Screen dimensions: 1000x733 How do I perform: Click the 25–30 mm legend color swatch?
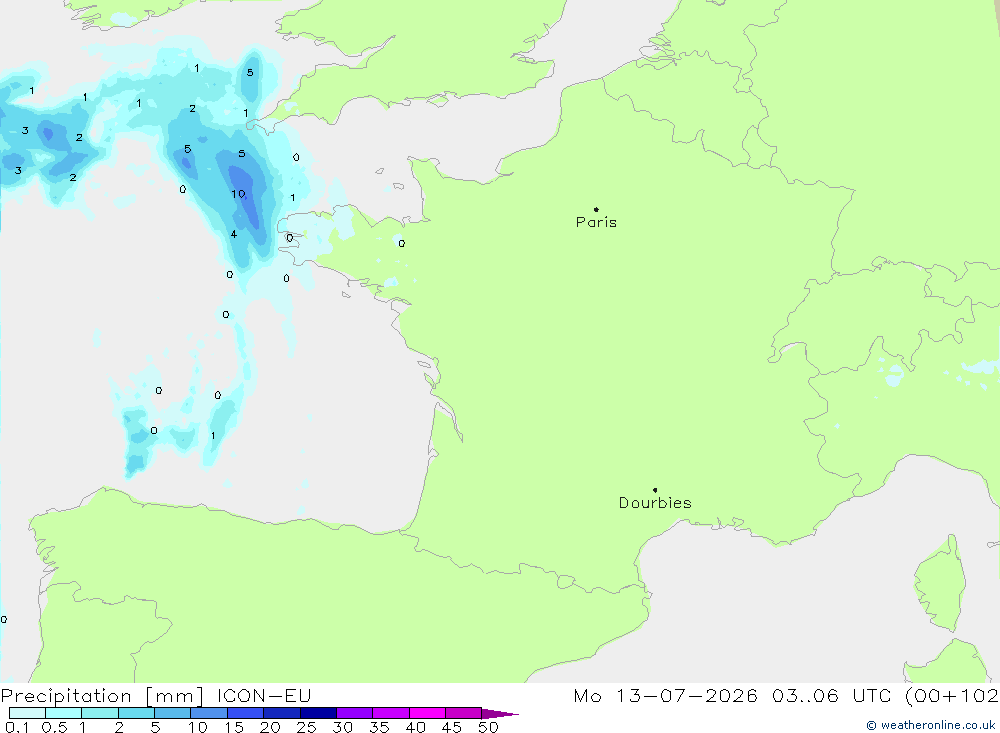318,713
